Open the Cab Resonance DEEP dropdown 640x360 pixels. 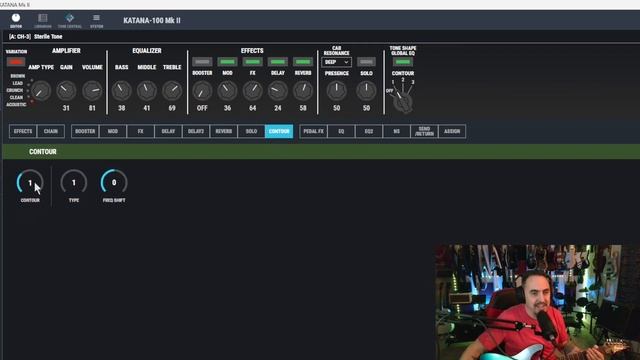tap(336, 62)
